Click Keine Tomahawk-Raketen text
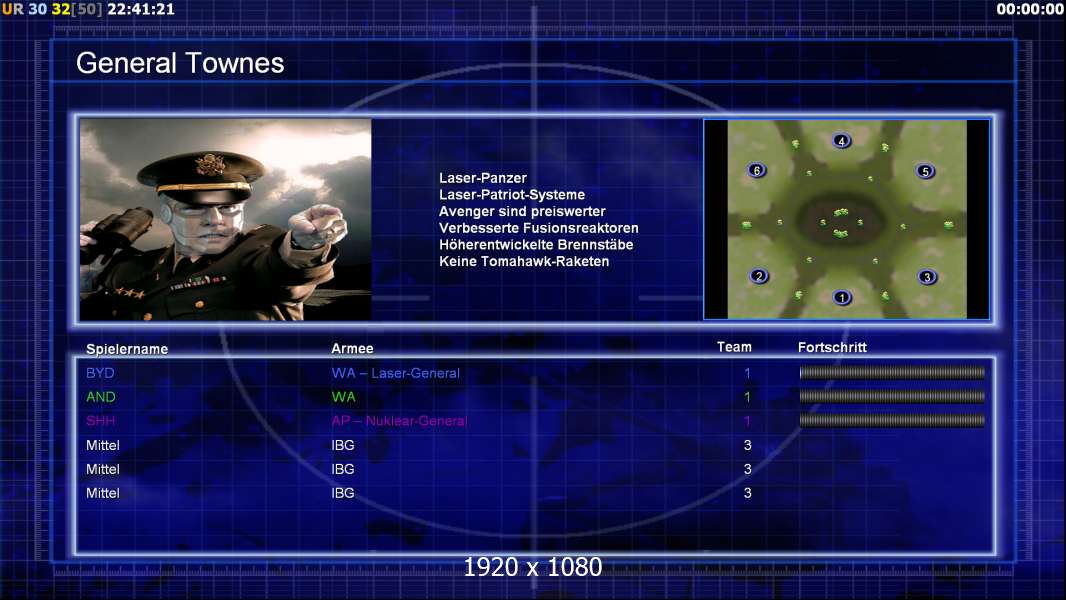This screenshot has height=600, width=1066. 524,261
